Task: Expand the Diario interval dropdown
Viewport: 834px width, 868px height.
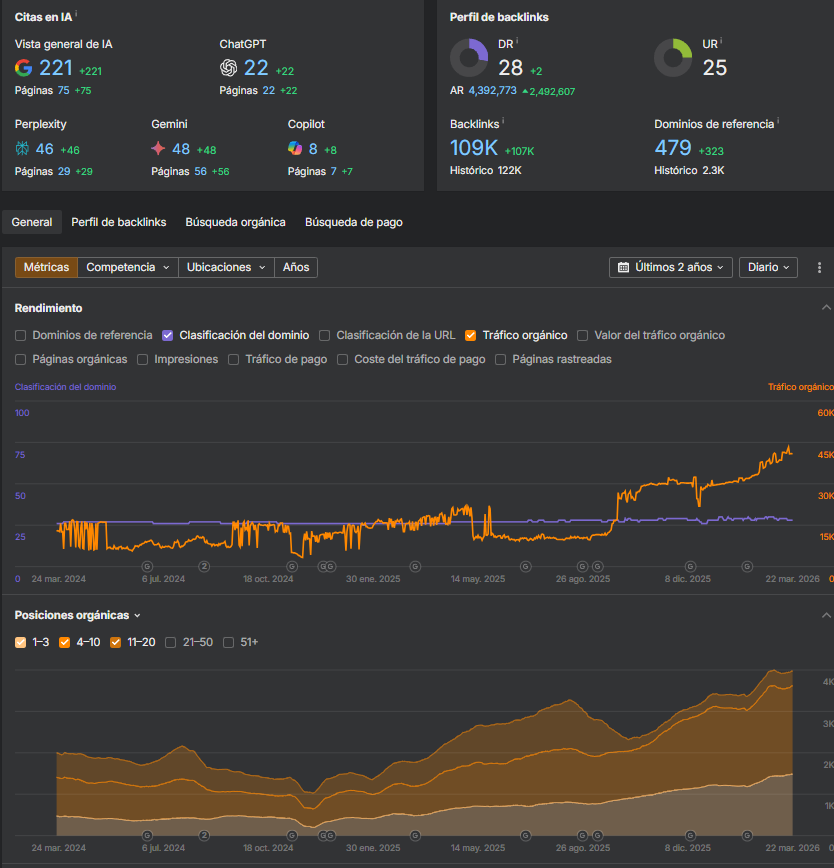Action: point(769,268)
